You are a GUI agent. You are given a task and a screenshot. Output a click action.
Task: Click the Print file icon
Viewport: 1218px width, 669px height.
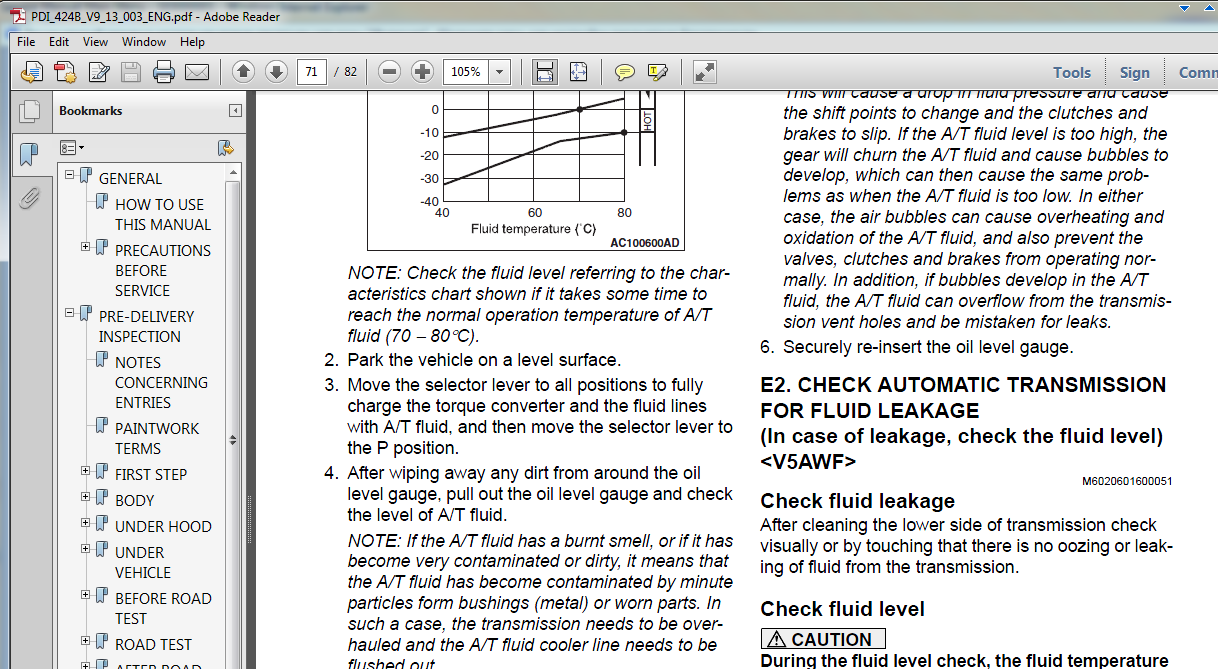(163, 72)
